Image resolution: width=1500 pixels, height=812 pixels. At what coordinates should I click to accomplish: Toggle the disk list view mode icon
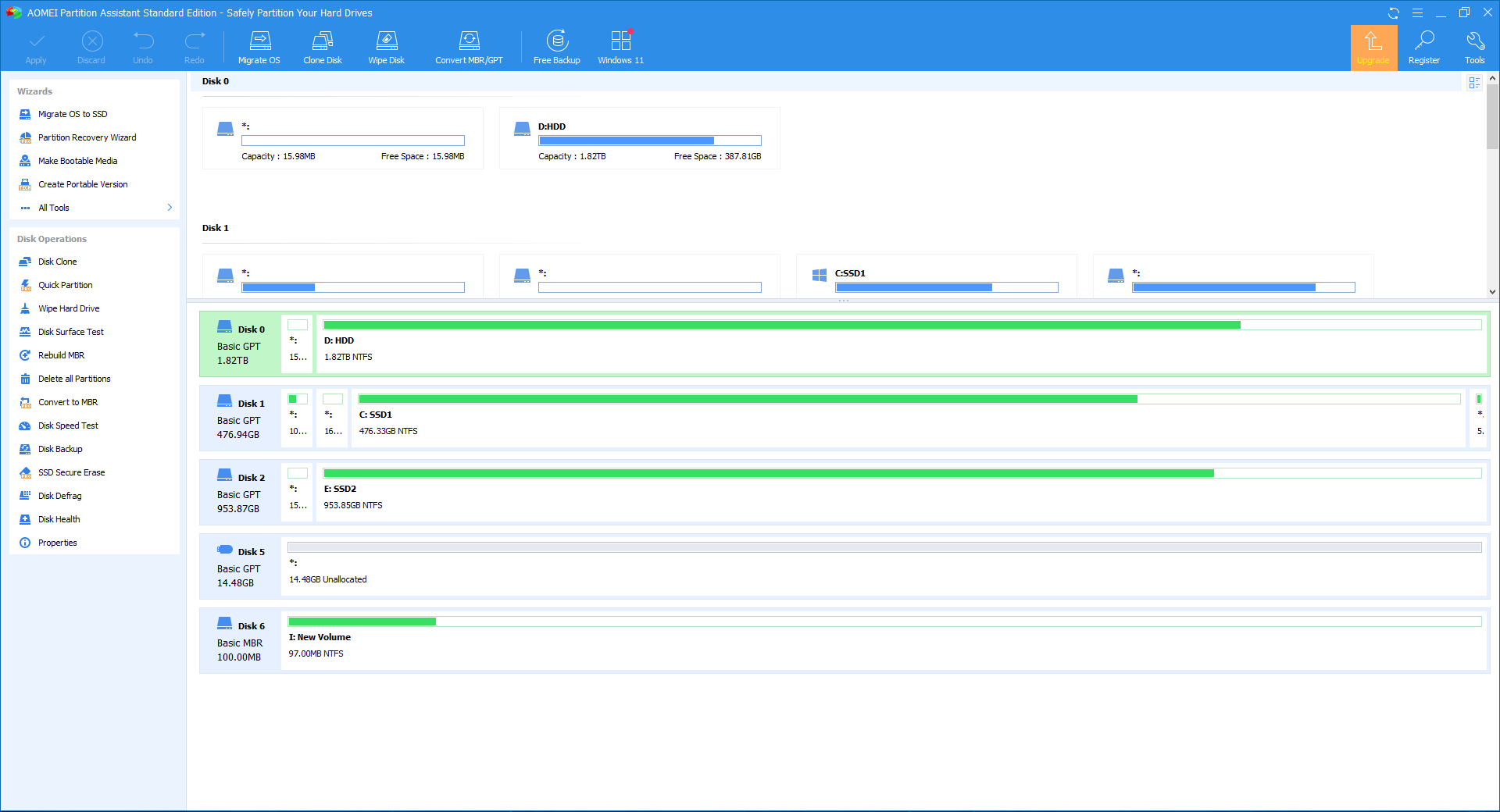[1474, 83]
